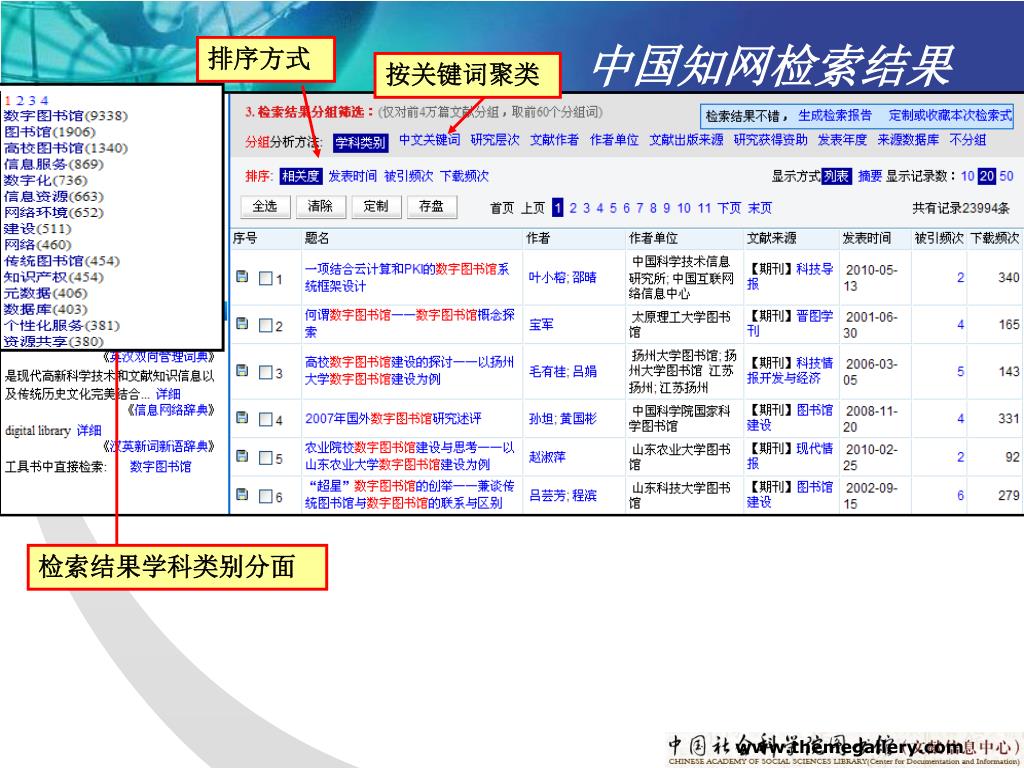Click the 清除 button

[x=320, y=206]
